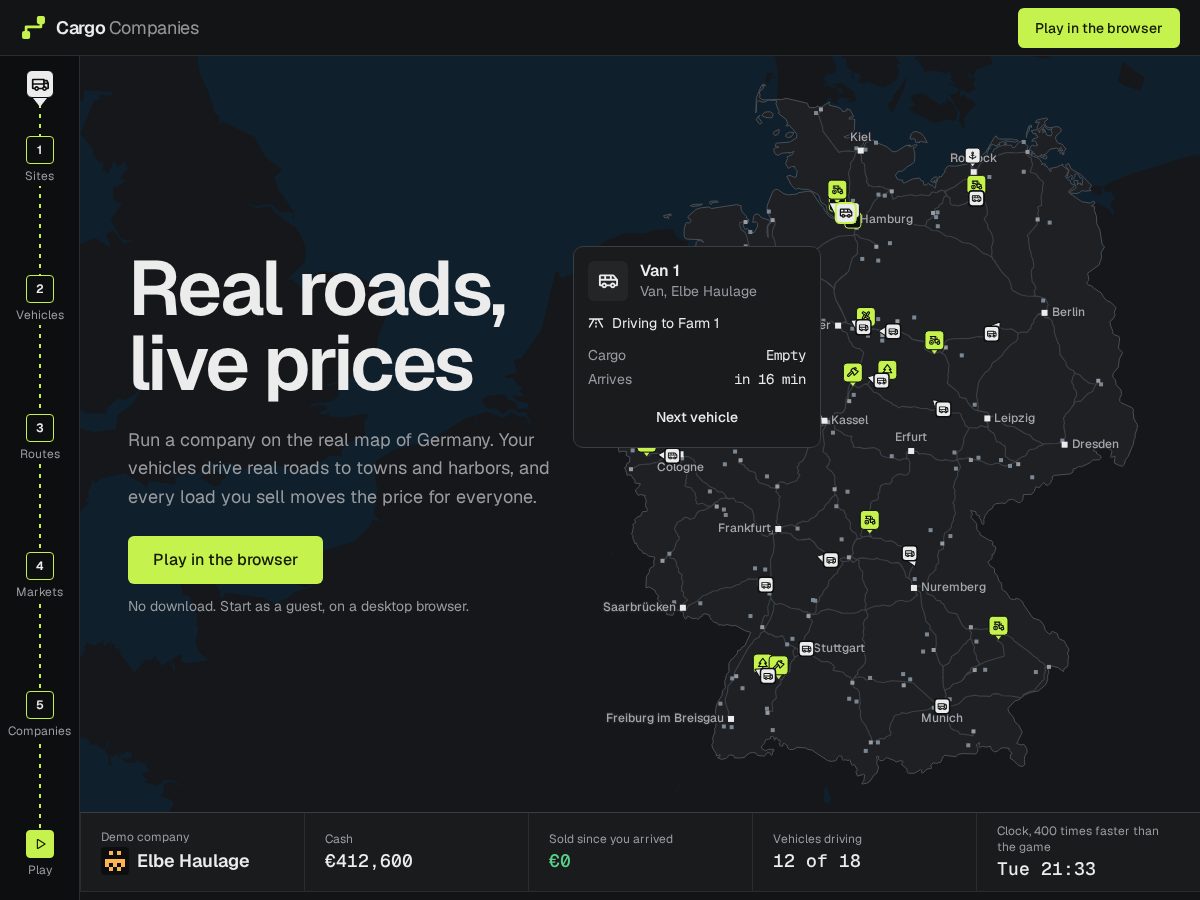Select the forest tree marker north of Erfurt
The height and width of the screenshot is (900, 1200).
[887, 369]
